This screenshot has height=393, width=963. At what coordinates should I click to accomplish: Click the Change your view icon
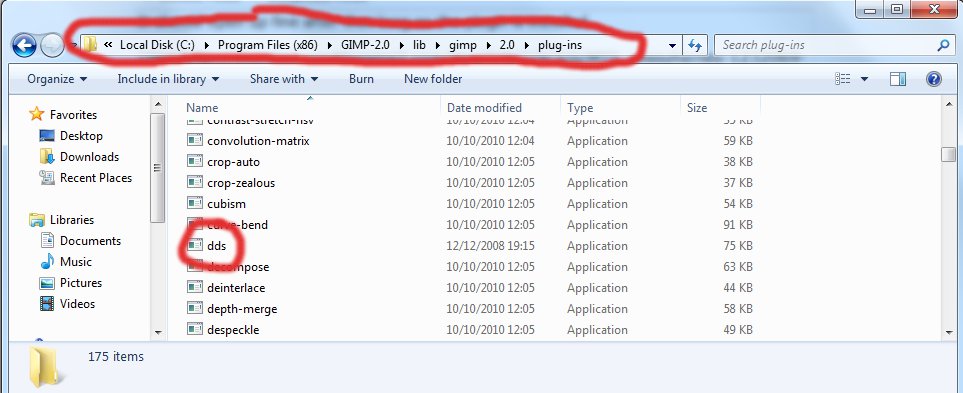(x=843, y=79)
